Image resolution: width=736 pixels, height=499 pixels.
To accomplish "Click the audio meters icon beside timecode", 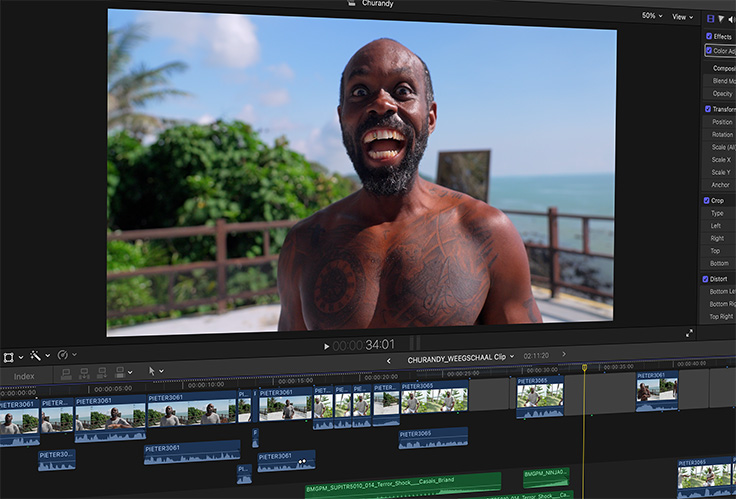I will (415, 342).
